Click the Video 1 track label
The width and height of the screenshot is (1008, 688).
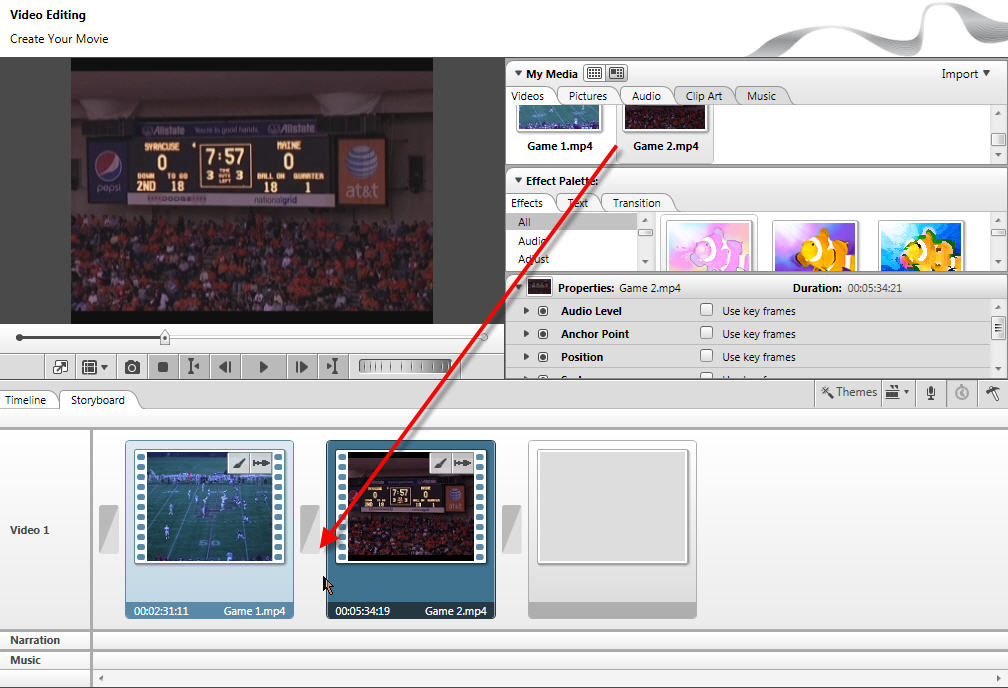click(30, 530)
